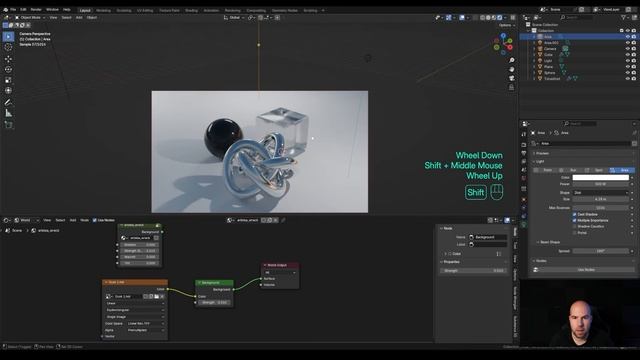640x360 pixels.
Task: Open the Render properties tab icon
Action: (x=524, y=144)
